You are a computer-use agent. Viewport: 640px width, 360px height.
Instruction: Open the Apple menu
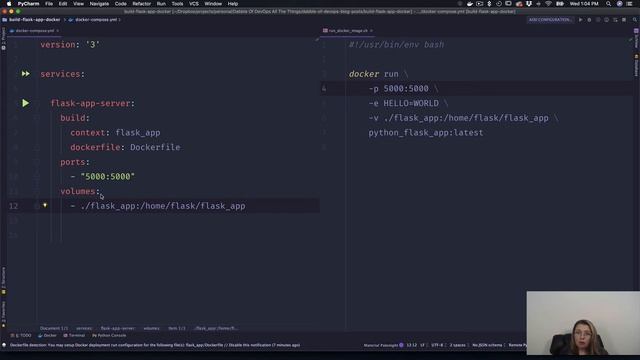(9, 4)
